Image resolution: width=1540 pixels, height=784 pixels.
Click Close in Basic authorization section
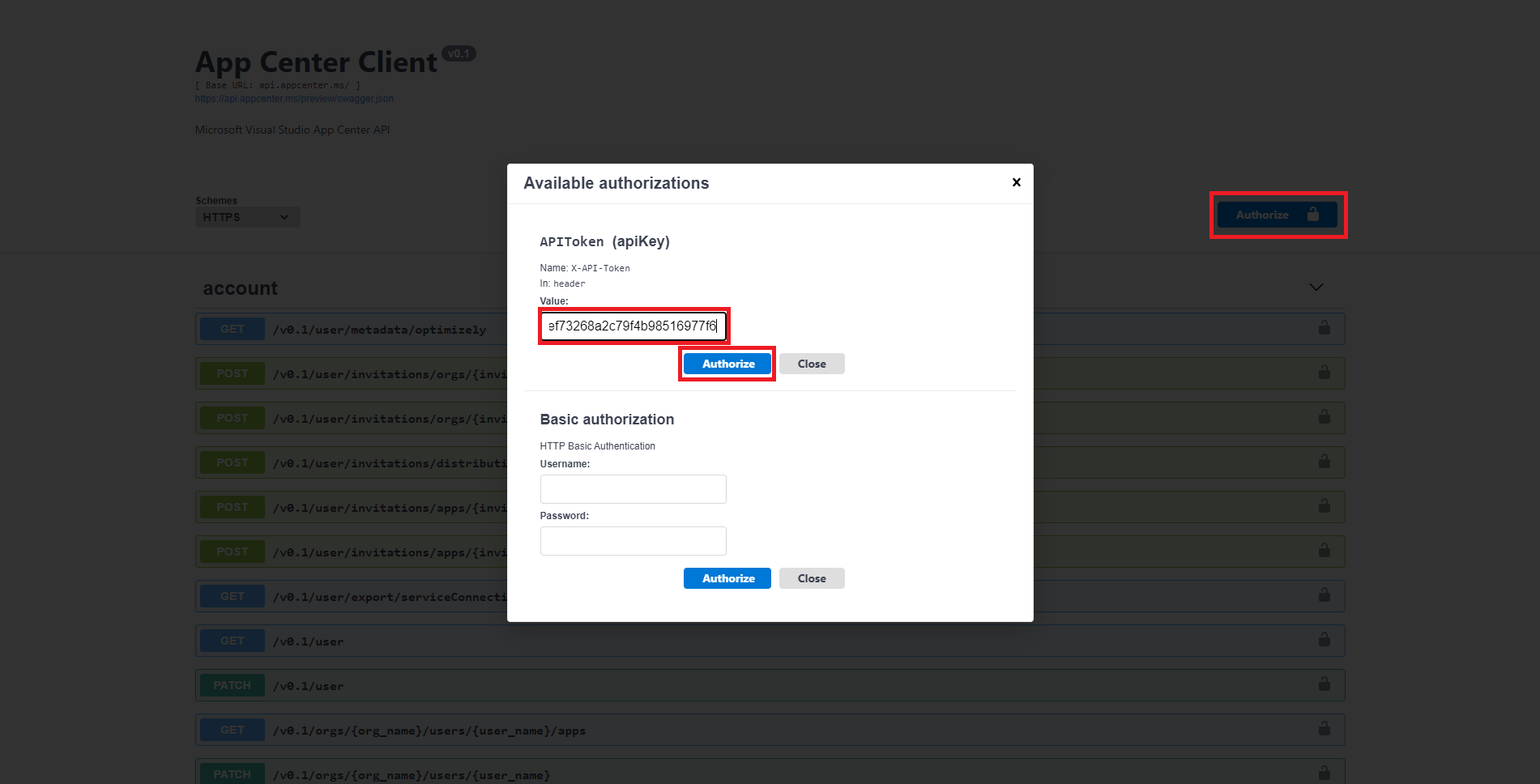(x=812, y=578)
